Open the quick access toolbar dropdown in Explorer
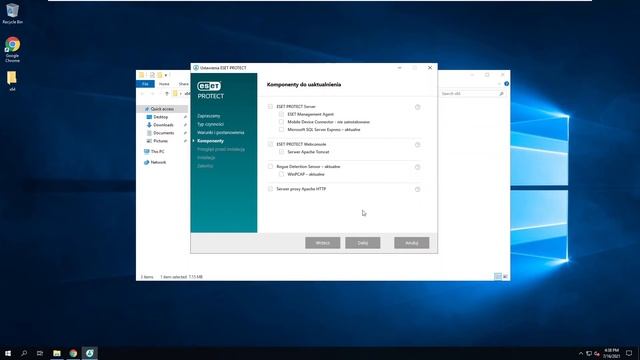 coord(166,75)
